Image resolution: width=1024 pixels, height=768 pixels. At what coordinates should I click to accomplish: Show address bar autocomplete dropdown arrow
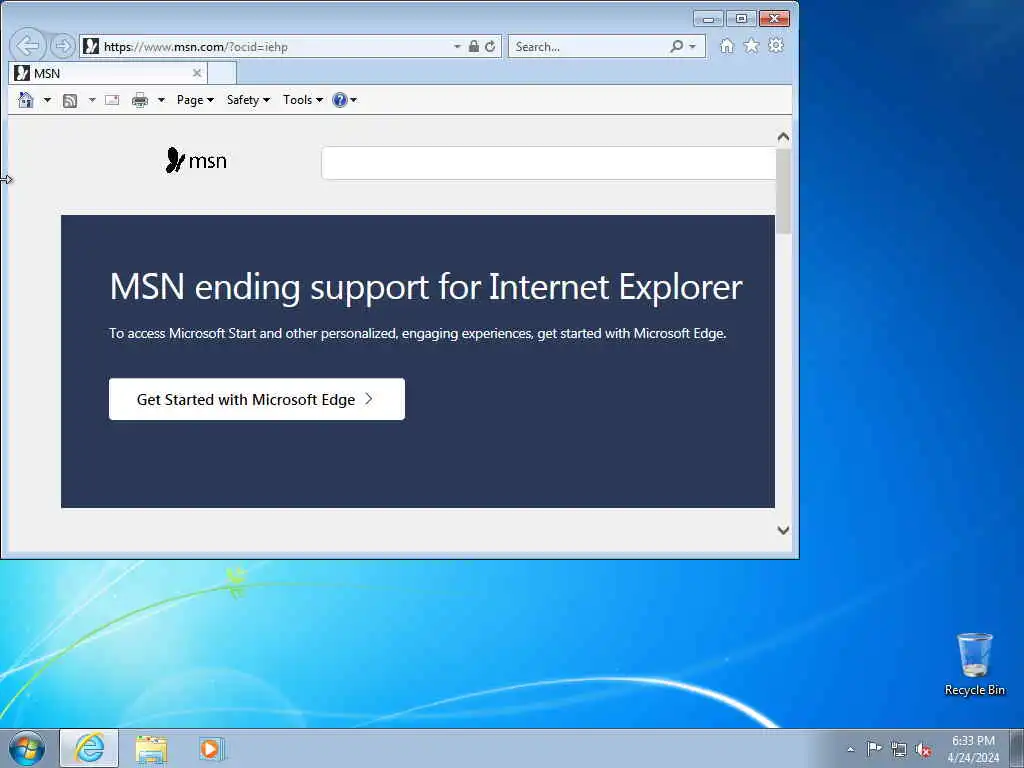(x=457, y=46)
